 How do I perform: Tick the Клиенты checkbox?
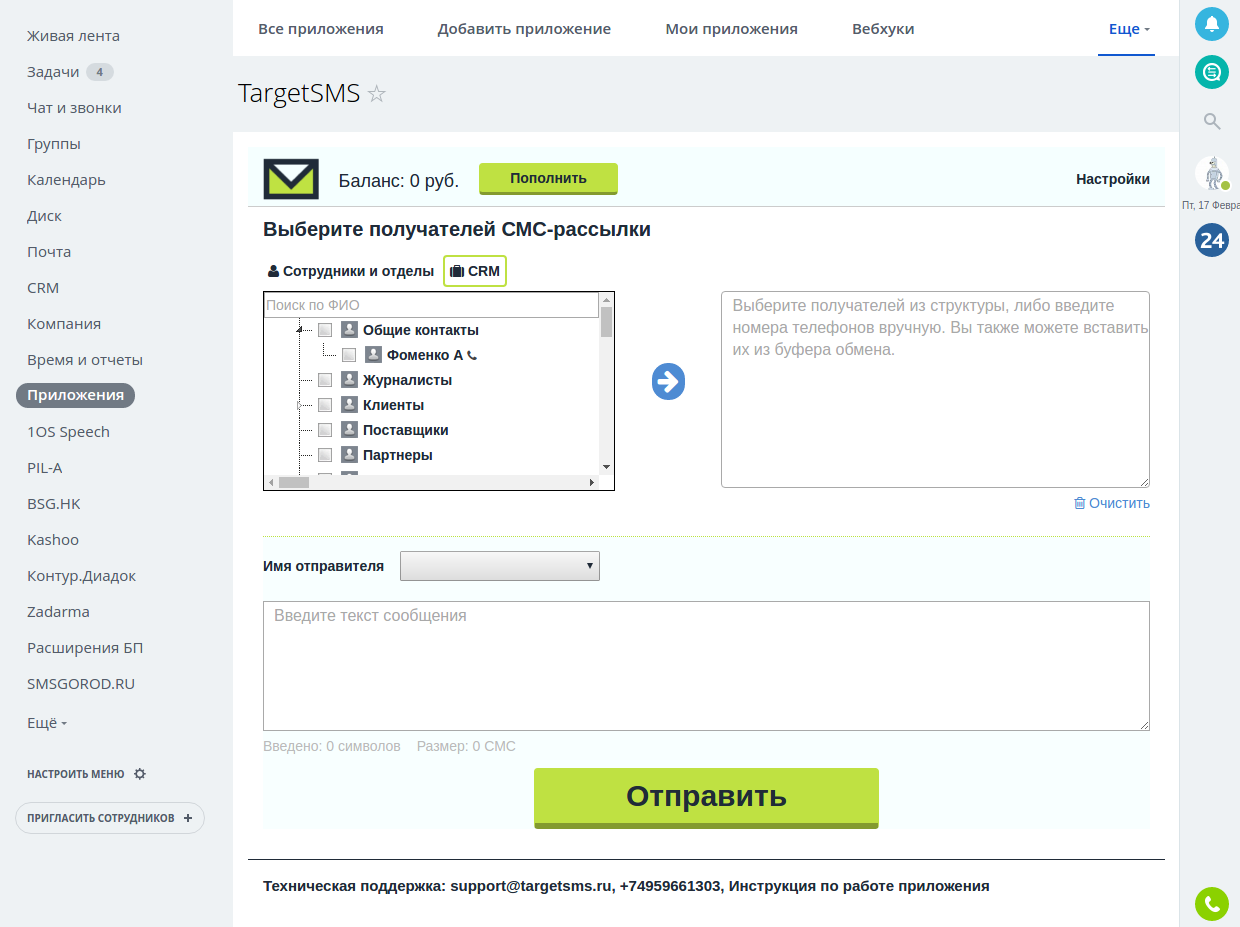325,405
